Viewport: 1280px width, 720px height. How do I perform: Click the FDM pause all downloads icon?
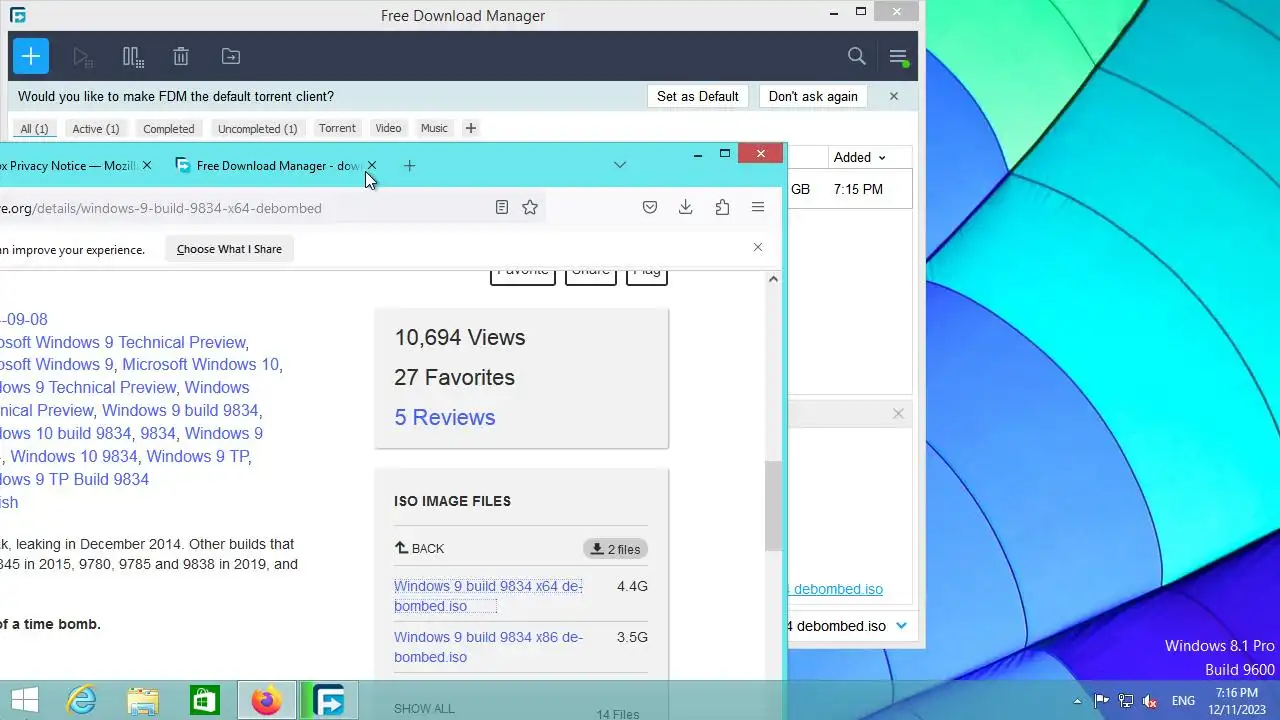click(x=132, y=57)
